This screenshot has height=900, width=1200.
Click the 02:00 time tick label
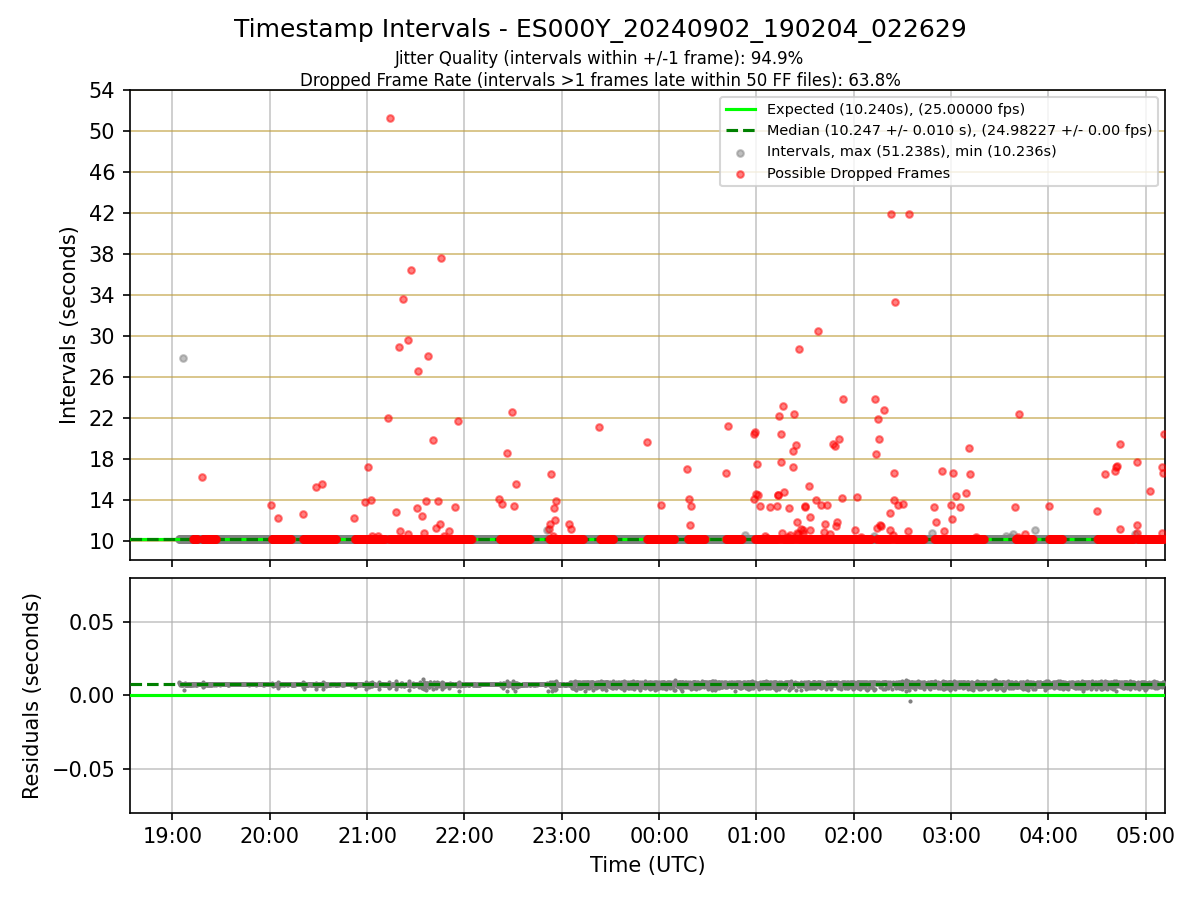point(853,834)
